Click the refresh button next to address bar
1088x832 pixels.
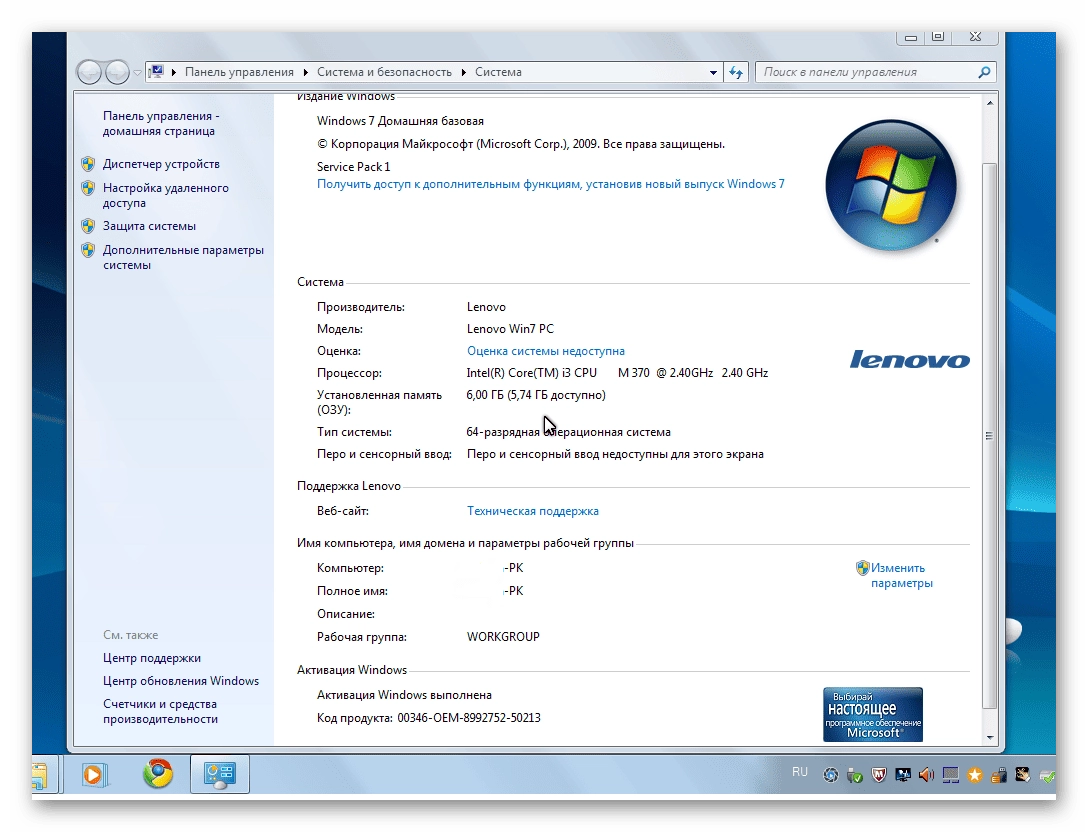point(736,72)
